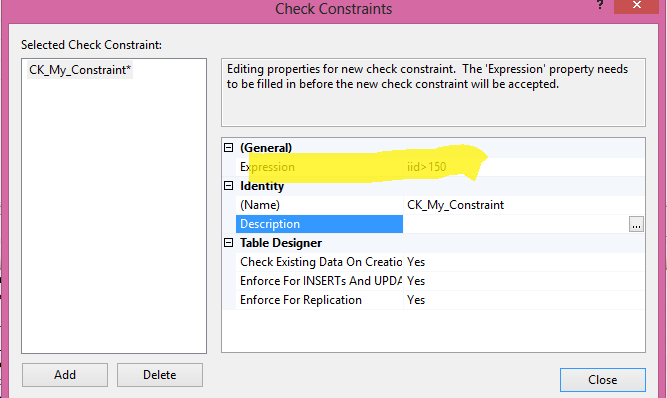Select the (Name) property row

(x=440, y=205)
